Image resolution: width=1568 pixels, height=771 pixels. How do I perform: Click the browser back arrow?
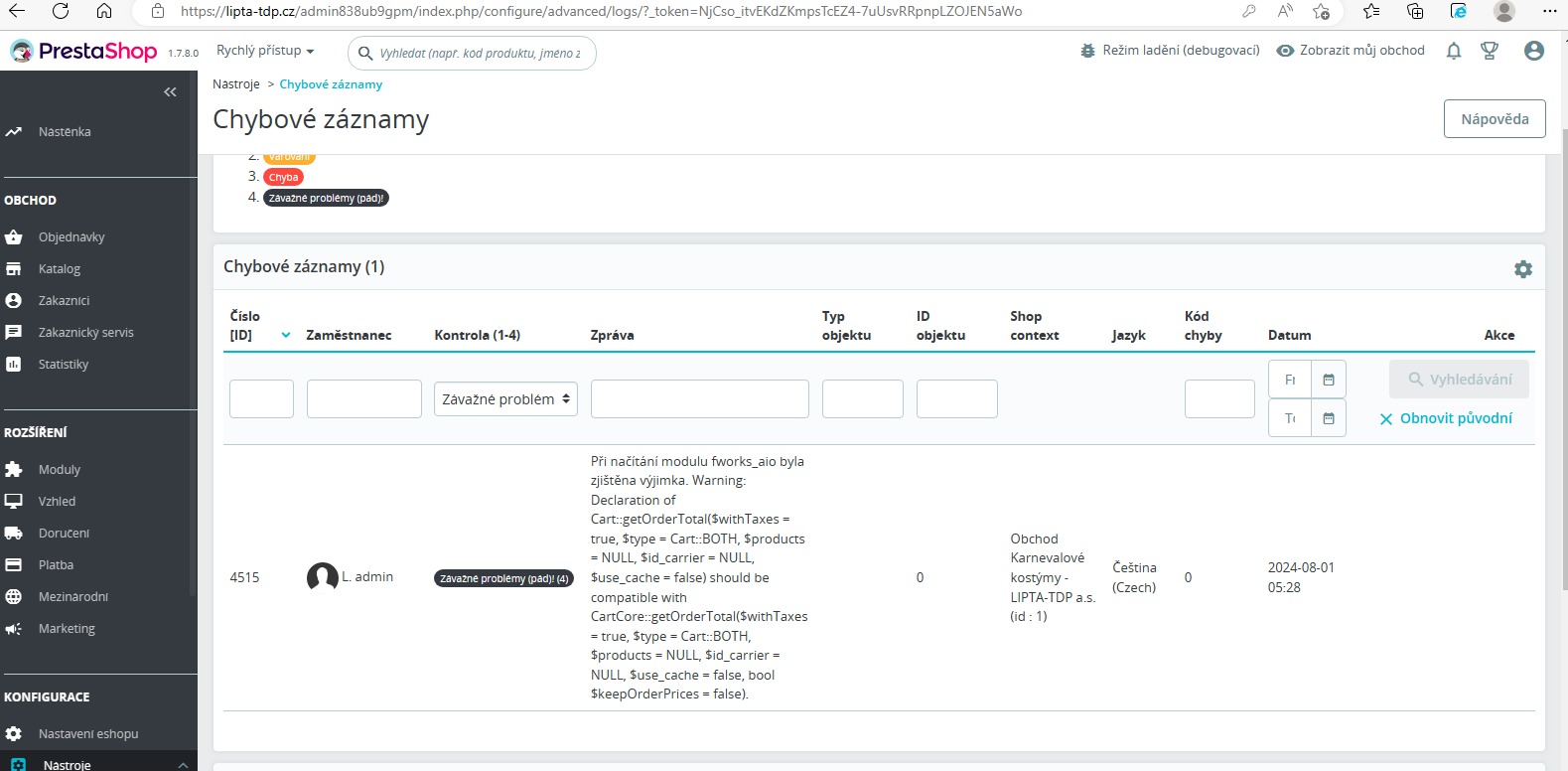click(x=17, y=11)
